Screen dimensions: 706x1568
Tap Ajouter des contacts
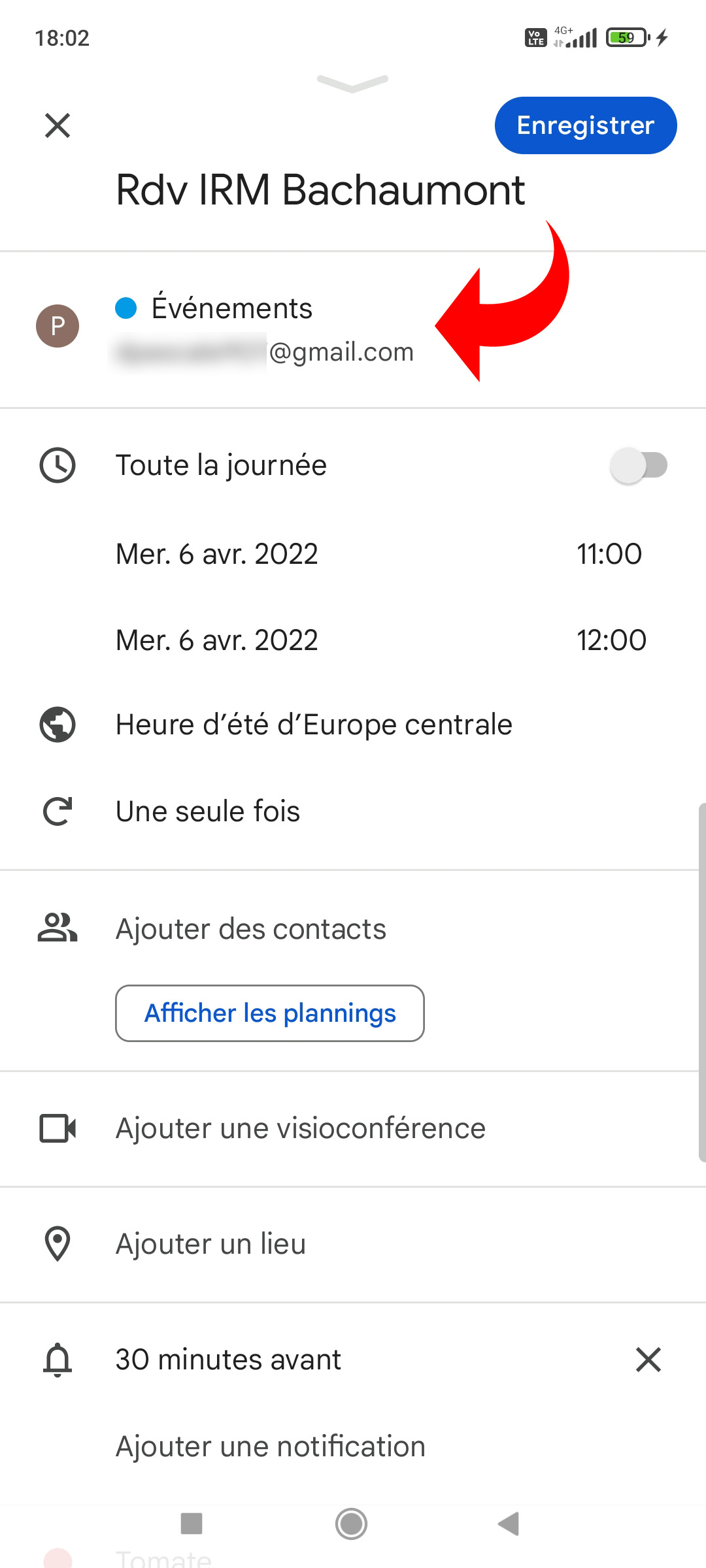[x=250, y=929]
